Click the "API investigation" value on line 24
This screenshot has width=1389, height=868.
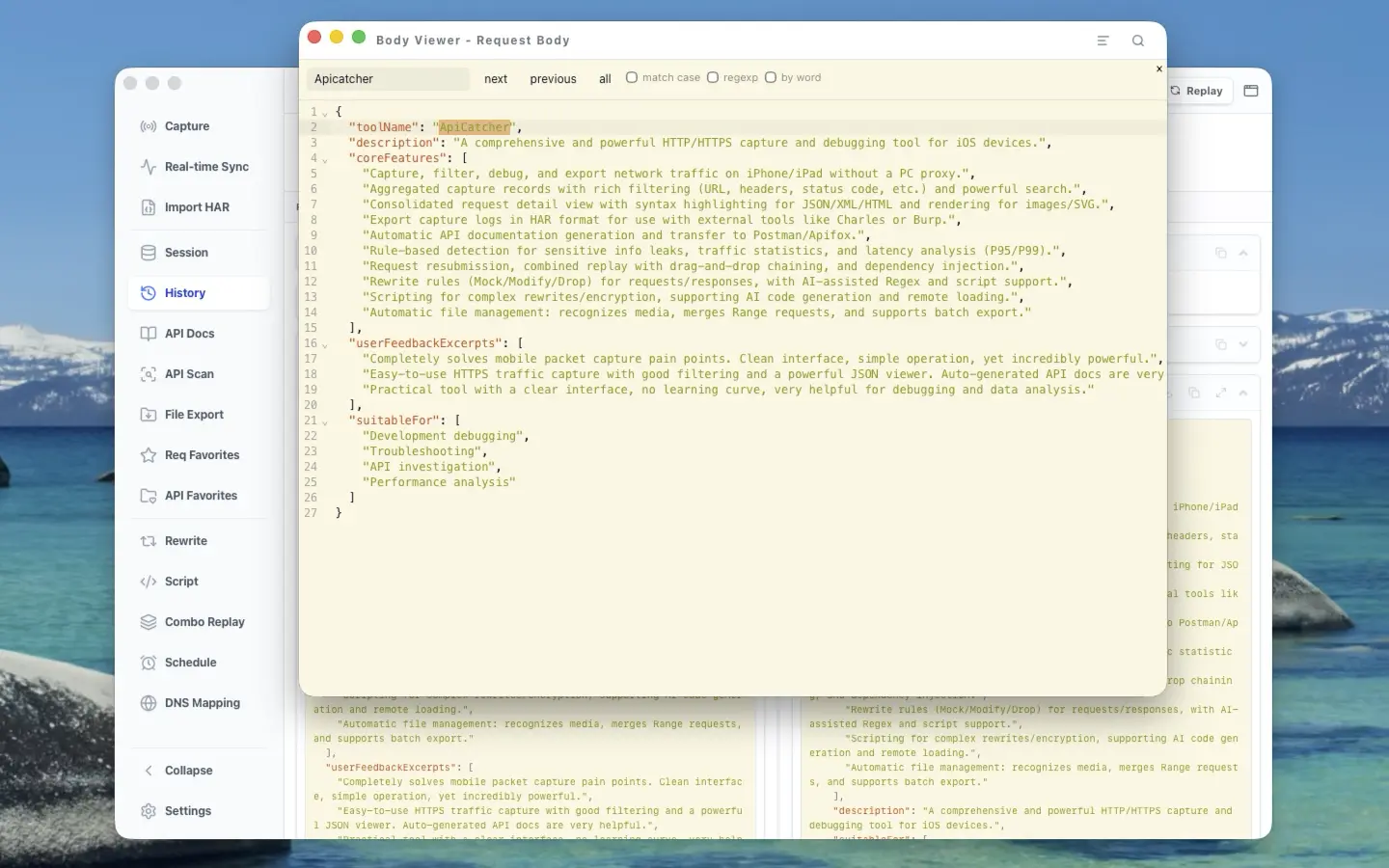click(428, 467)
